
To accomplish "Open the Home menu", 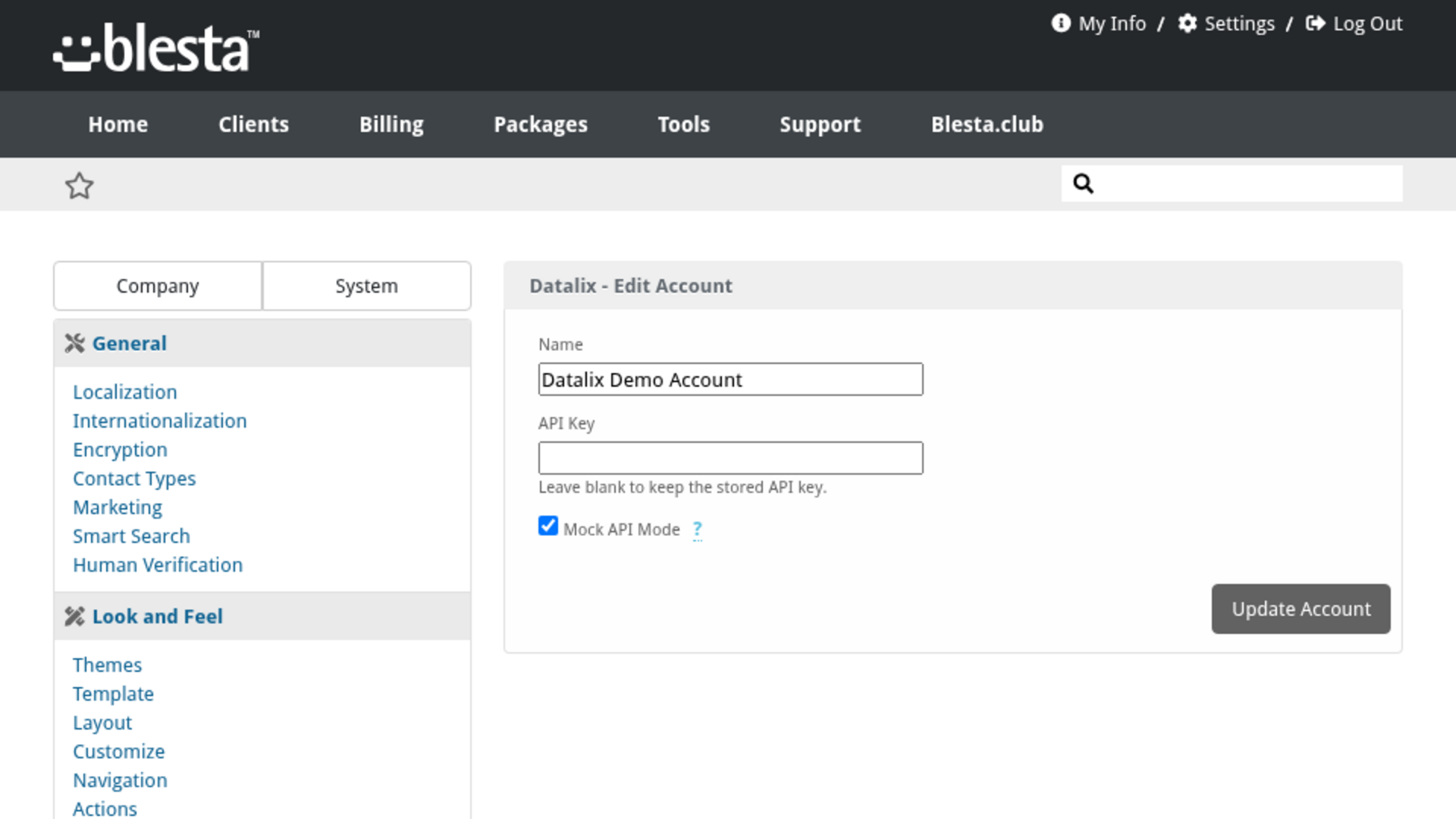I will [x=118, y=124].
